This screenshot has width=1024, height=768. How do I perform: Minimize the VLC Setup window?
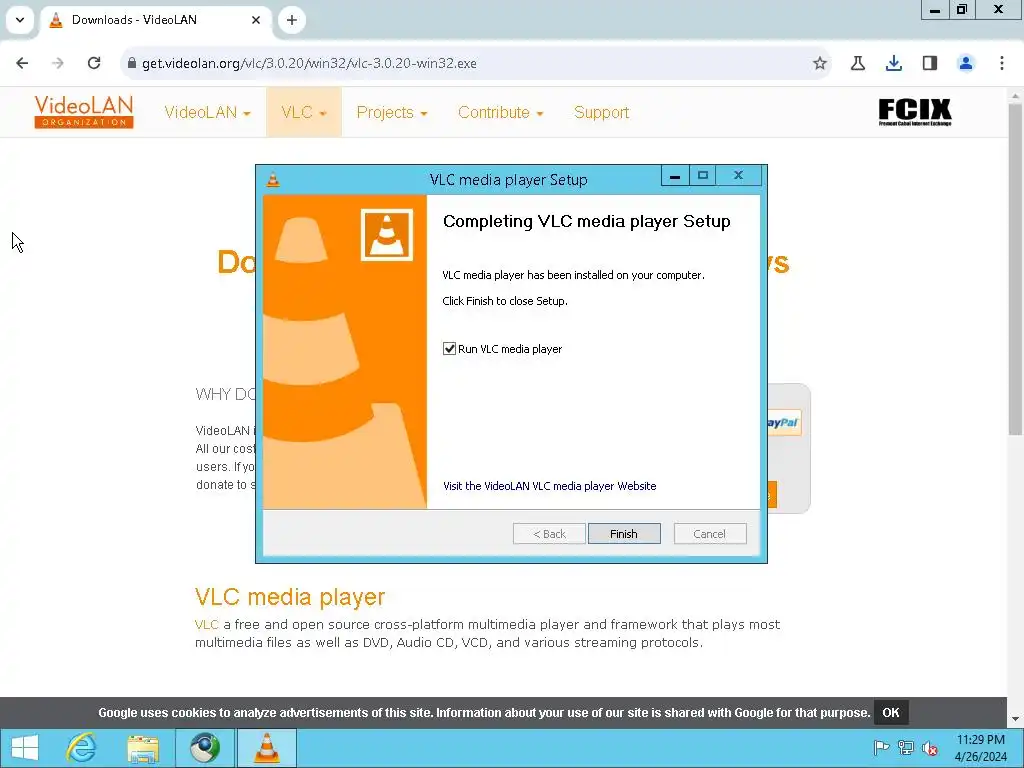point(675,175)
